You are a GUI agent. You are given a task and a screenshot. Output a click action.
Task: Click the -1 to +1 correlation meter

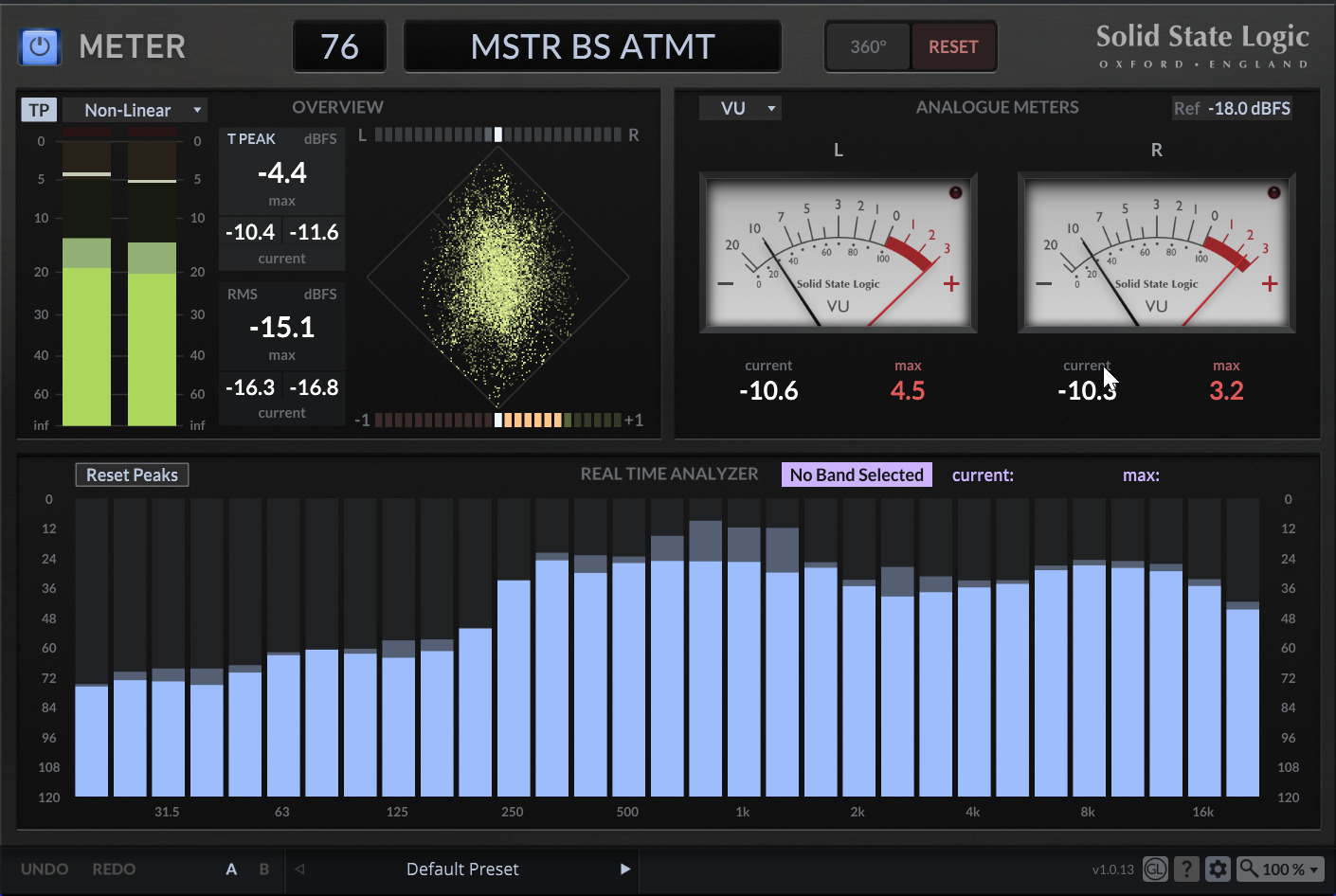tap(498, 420)
